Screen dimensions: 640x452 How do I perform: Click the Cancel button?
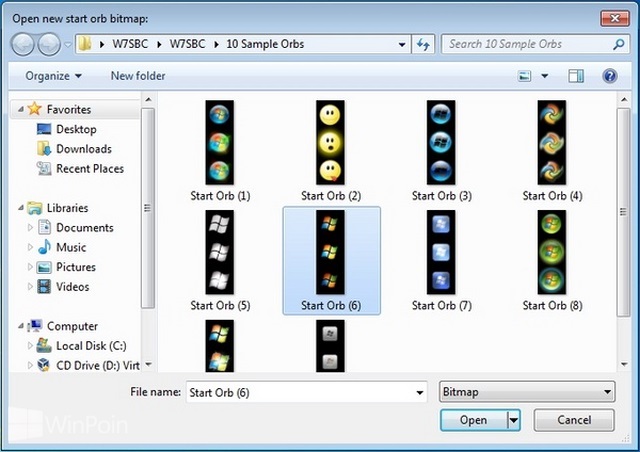coord(574,420)
